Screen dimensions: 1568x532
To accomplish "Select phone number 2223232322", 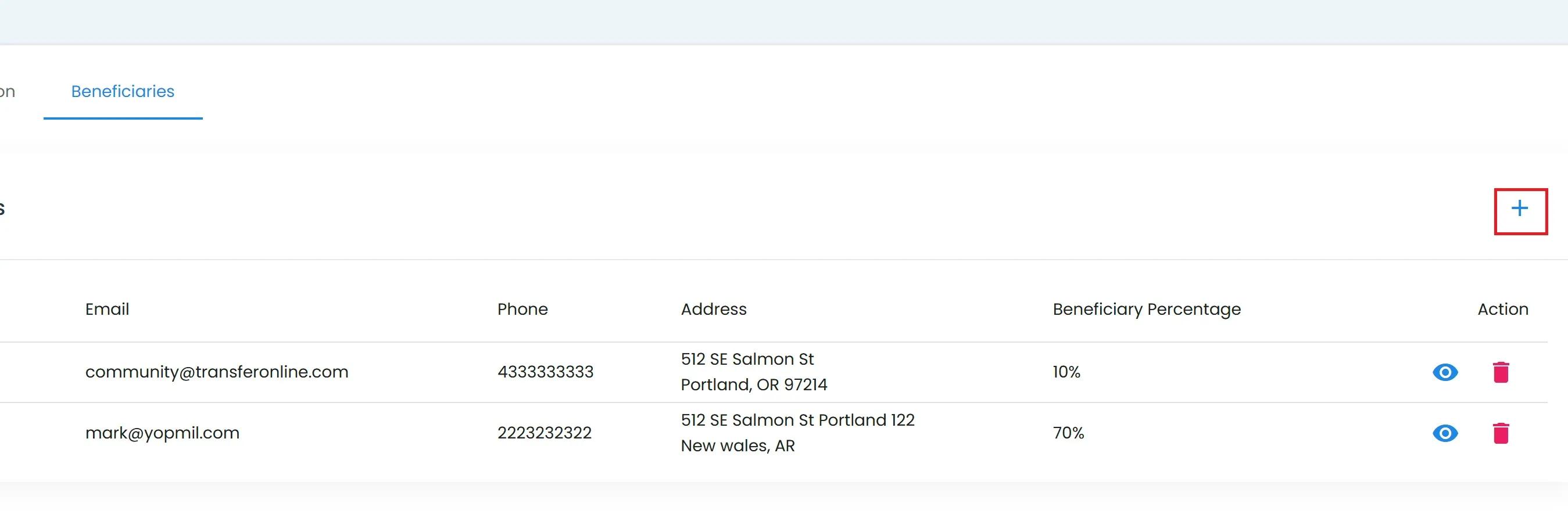I will coord(544,433).
